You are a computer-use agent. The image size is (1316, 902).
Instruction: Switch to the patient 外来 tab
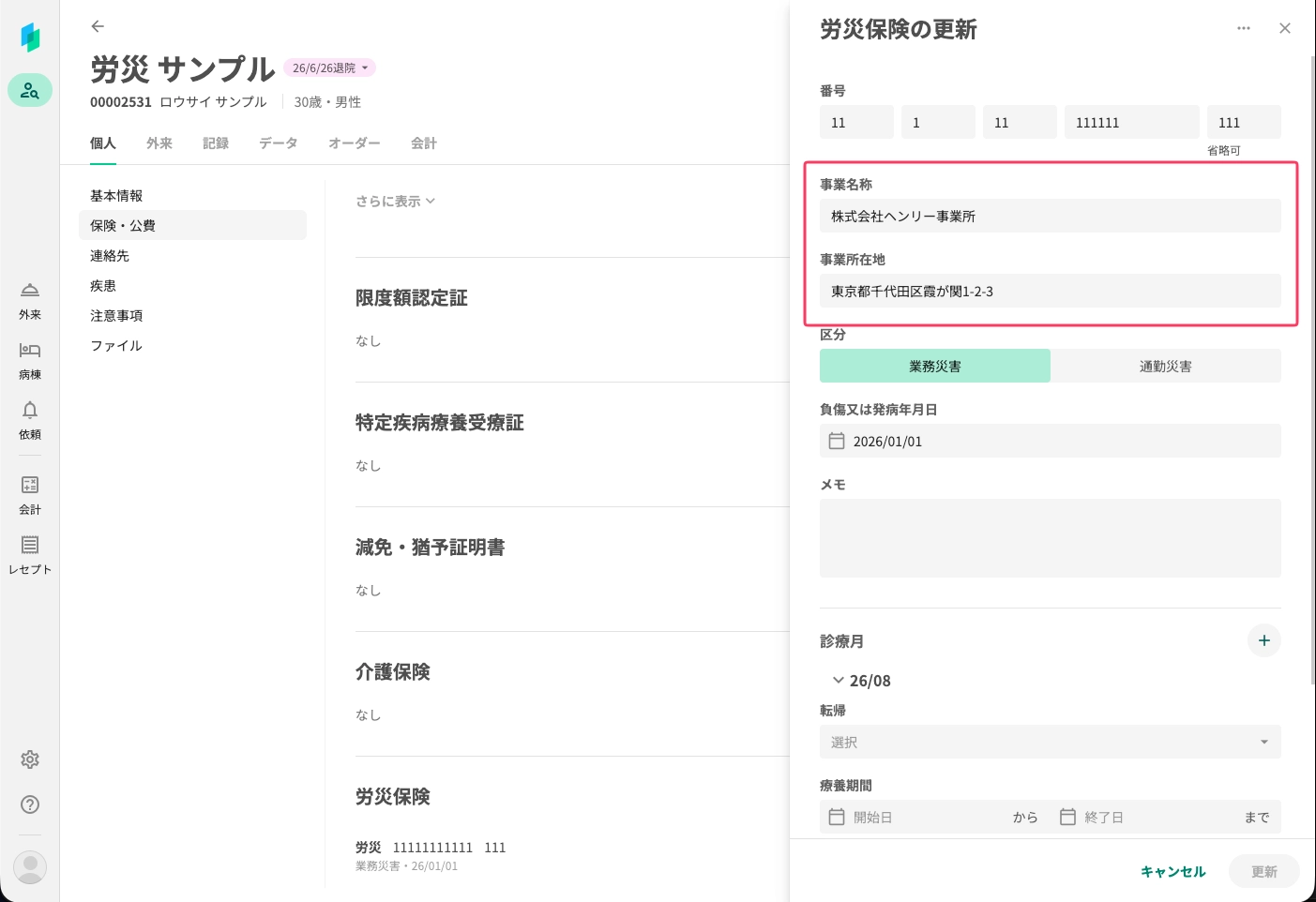159,143
